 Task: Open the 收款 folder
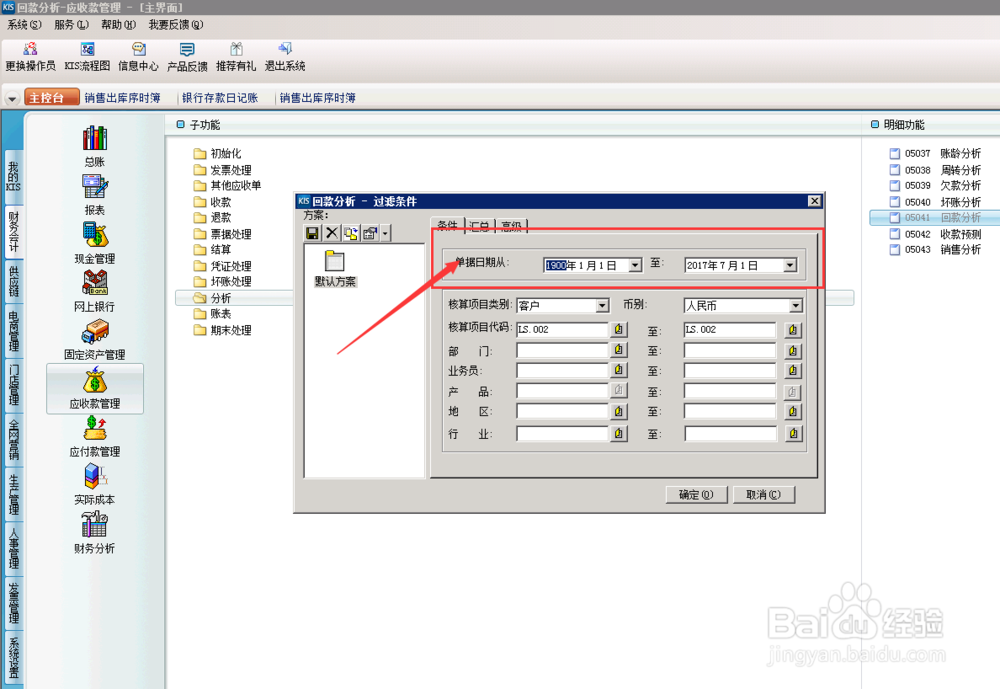[x=213, y=202]
